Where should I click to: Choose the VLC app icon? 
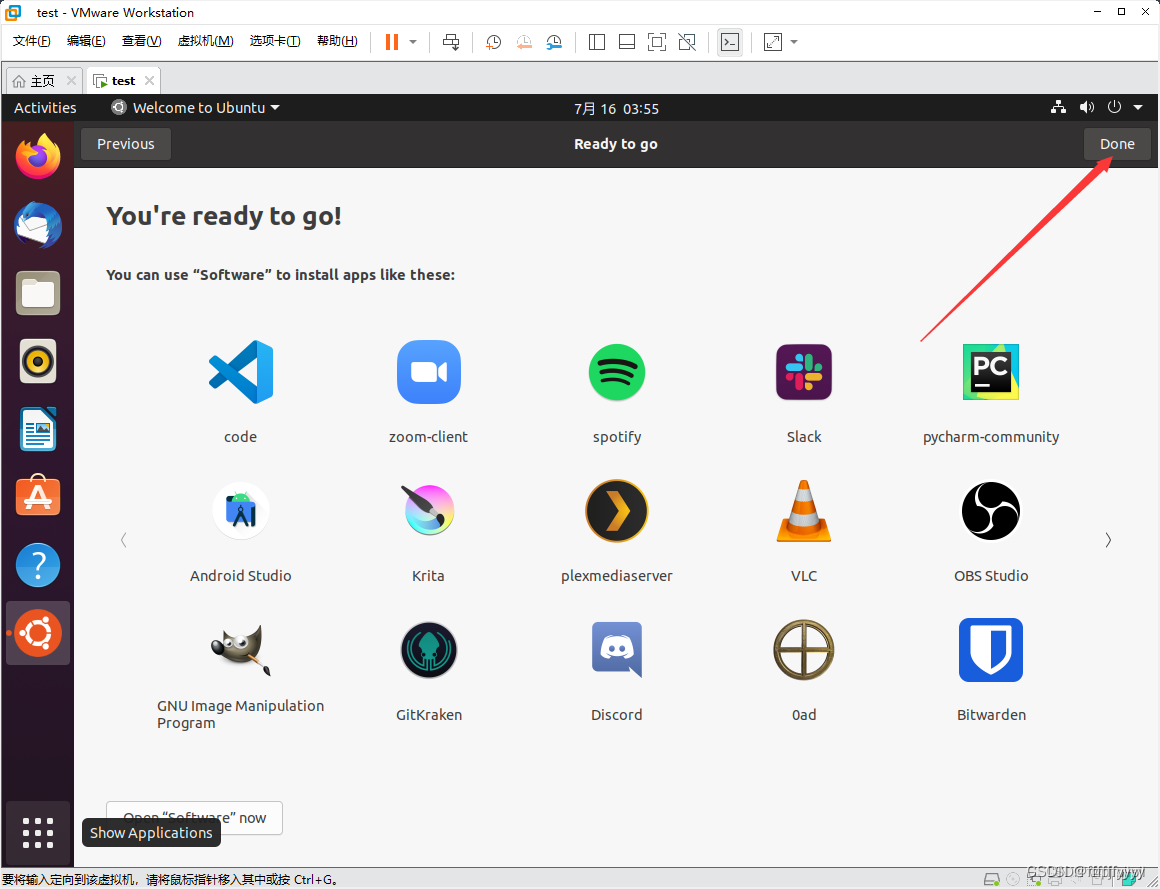pyautogui.click(x=803, y=510)
